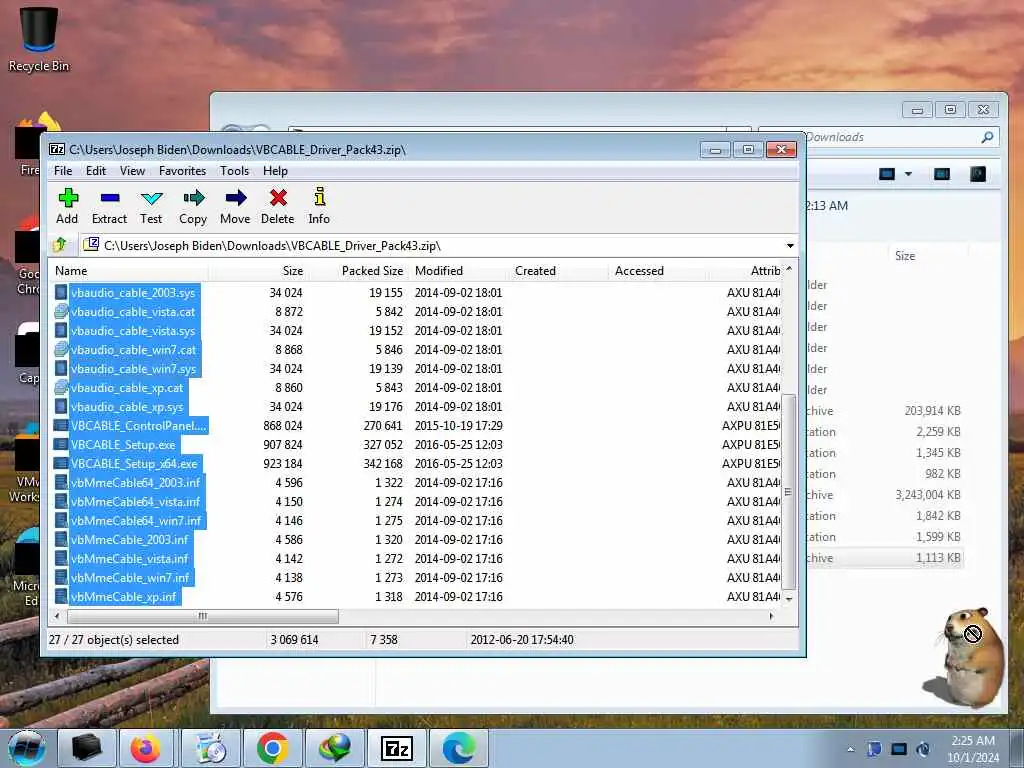This screenshot has height=768, width=1024.
Task: Select vbaudio_cable_vista.sys file
Action: click(133, 330)
